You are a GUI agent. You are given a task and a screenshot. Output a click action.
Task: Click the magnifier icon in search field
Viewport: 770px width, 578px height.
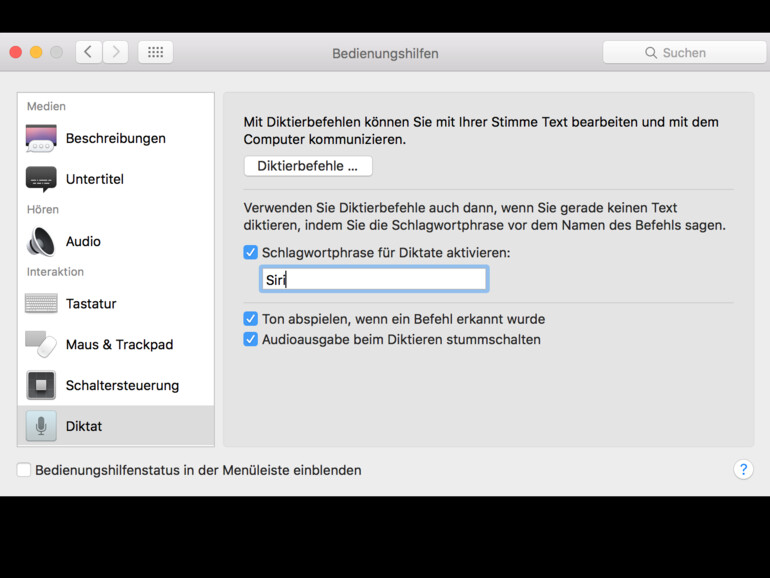[x=651, y=53]
